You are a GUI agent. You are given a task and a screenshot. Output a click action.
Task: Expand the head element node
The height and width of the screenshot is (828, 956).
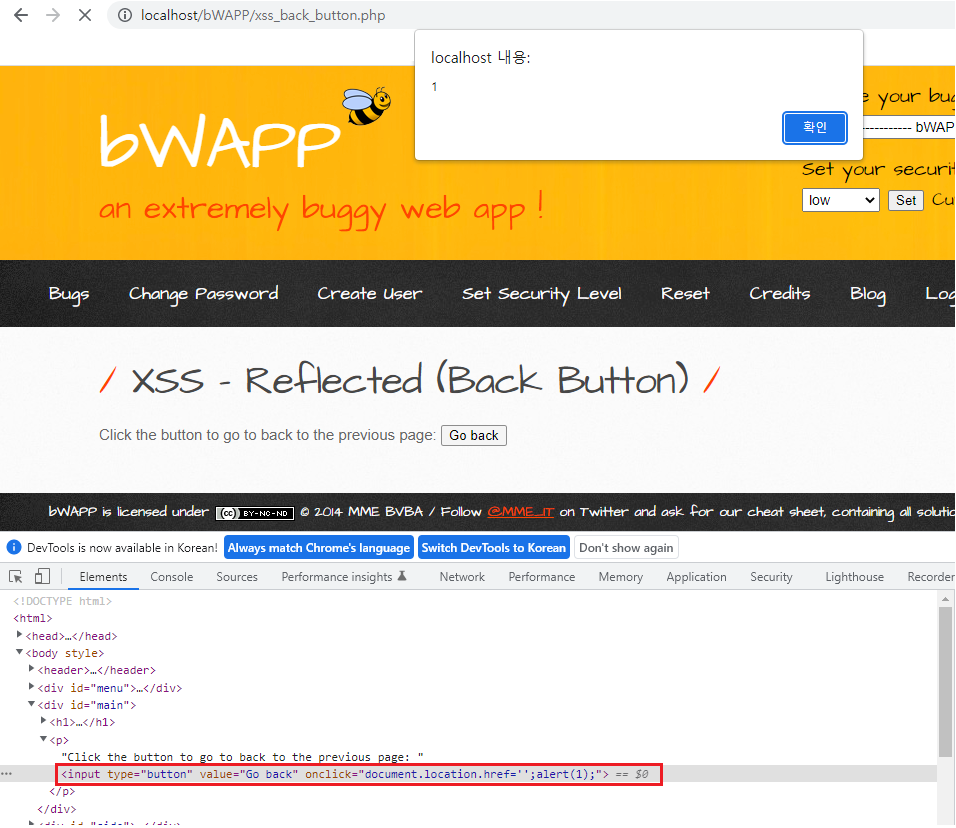coord(20,635)
